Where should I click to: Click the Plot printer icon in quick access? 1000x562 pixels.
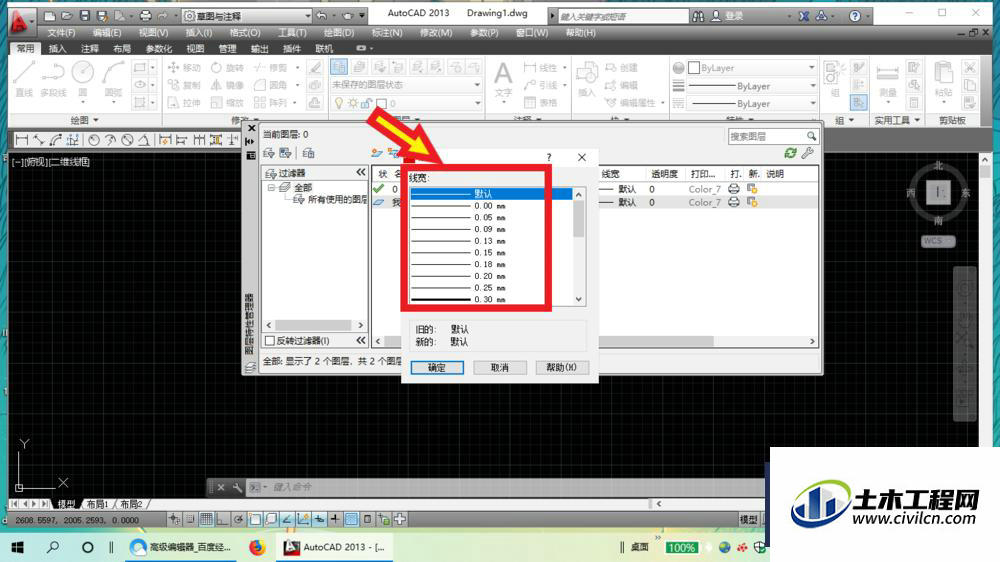(x=145, y=15)
